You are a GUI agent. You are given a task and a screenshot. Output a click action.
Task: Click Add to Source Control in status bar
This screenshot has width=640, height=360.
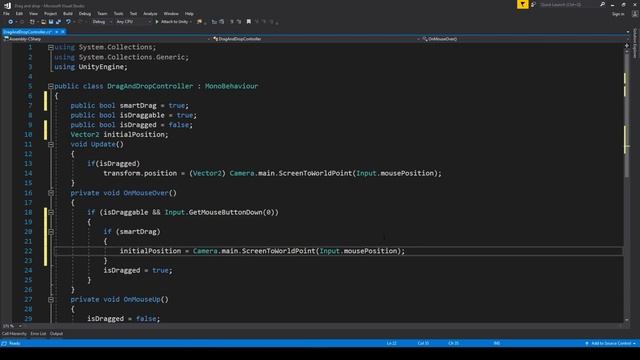(x=611, y=343)
